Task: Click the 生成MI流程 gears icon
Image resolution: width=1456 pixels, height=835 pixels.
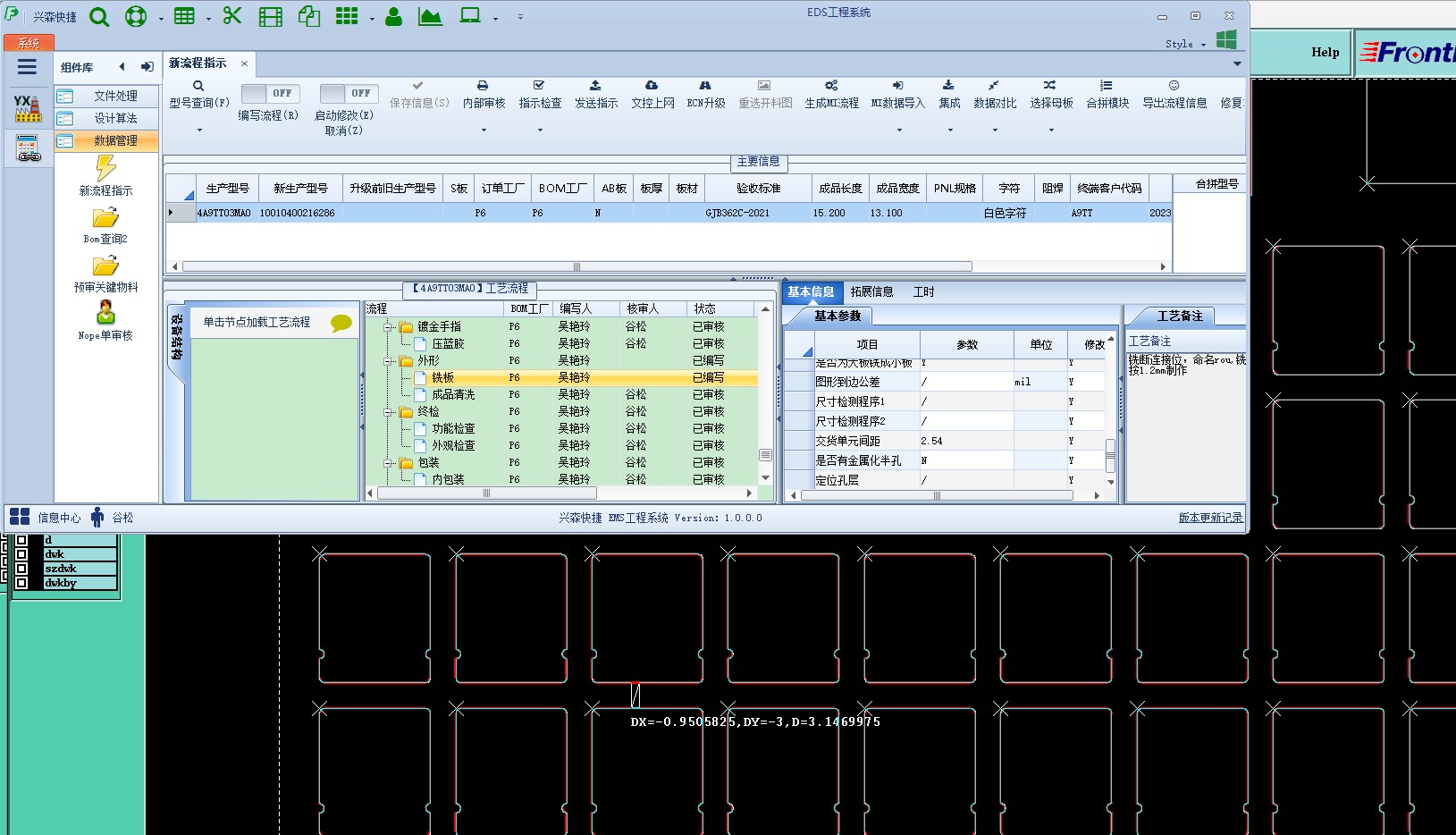Action: pyautogui.click(x=831, y=86)
